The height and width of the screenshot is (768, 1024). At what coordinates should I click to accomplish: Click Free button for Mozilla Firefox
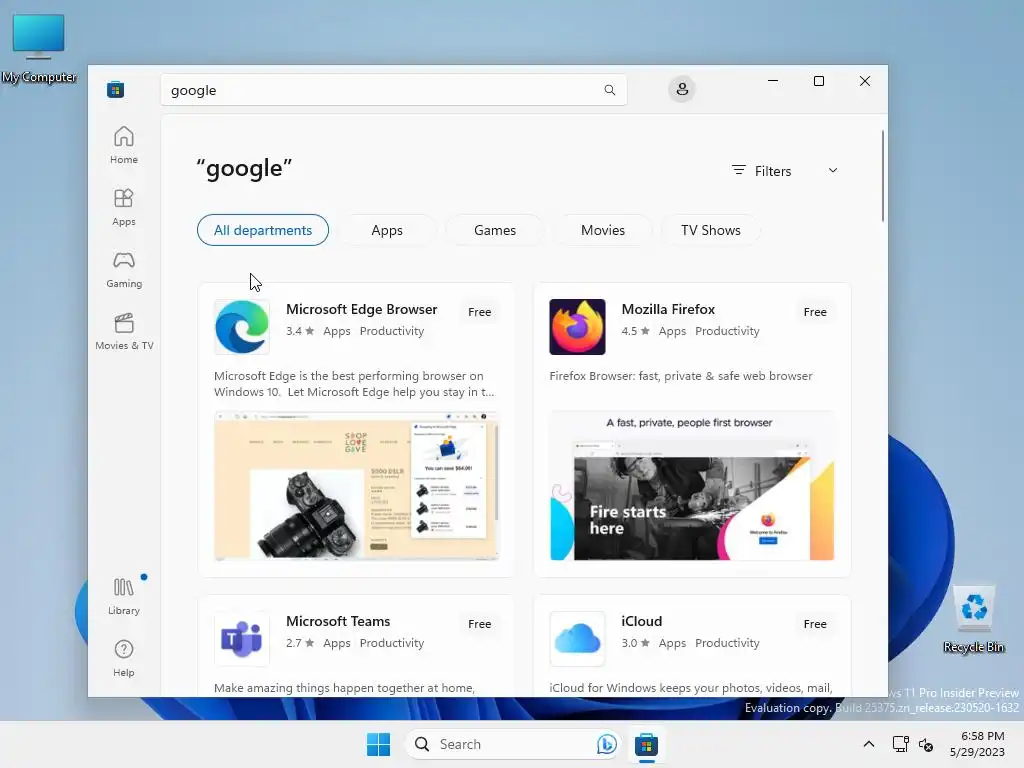pyautogui.click(x=815, y=312)
